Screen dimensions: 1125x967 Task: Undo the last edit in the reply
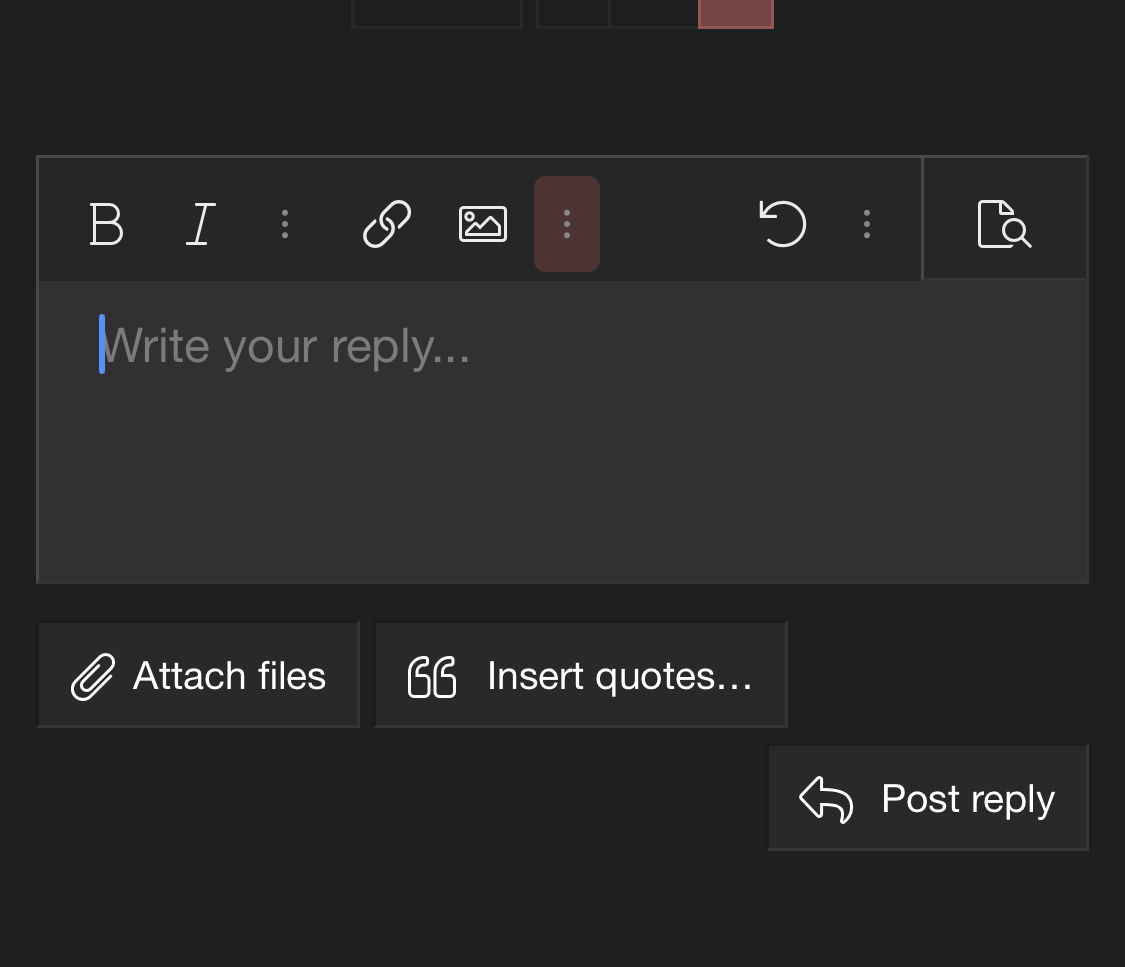782,224
